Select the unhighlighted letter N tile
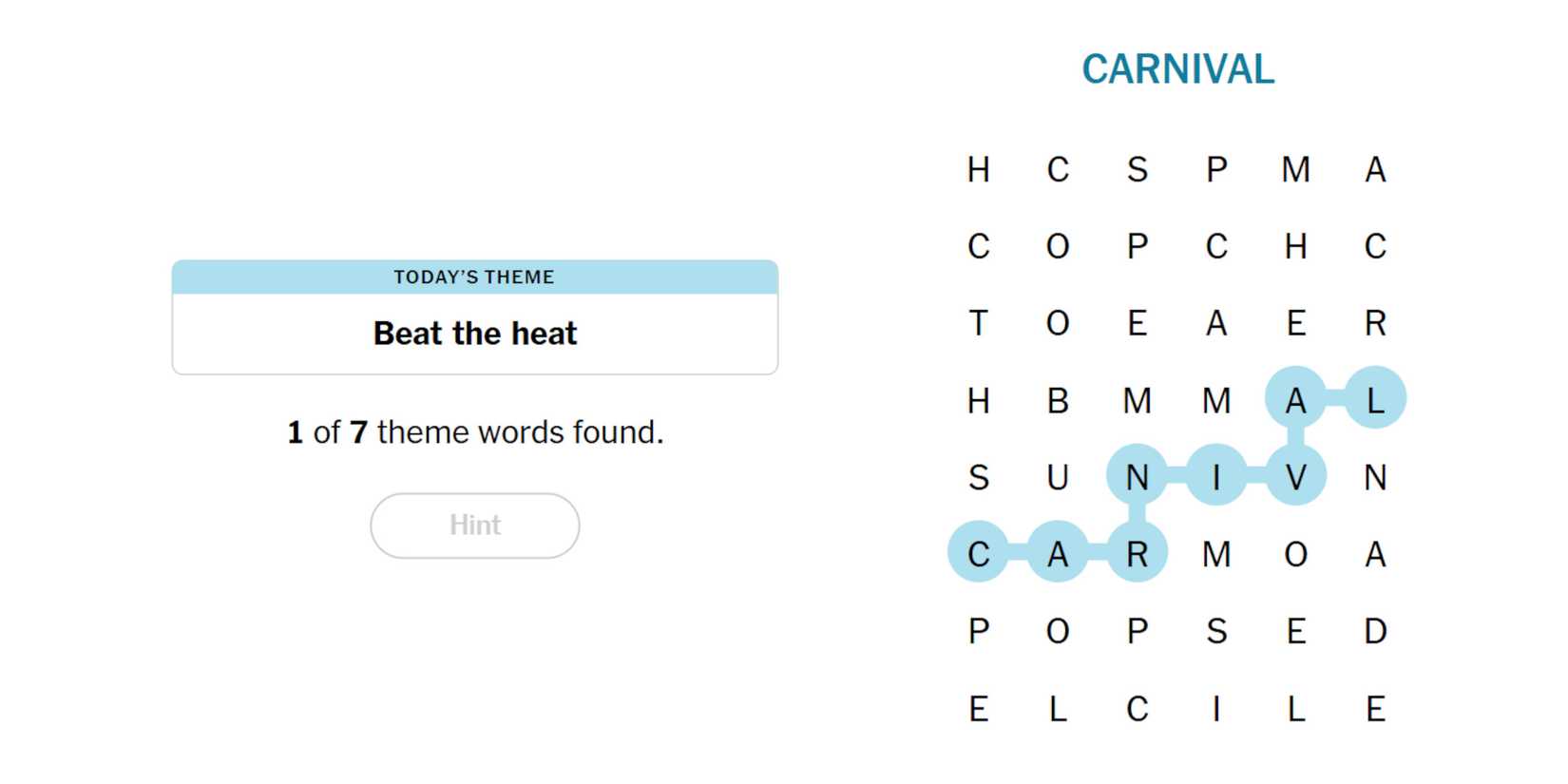This screenshot has width=1568, height=784. 1375,477
